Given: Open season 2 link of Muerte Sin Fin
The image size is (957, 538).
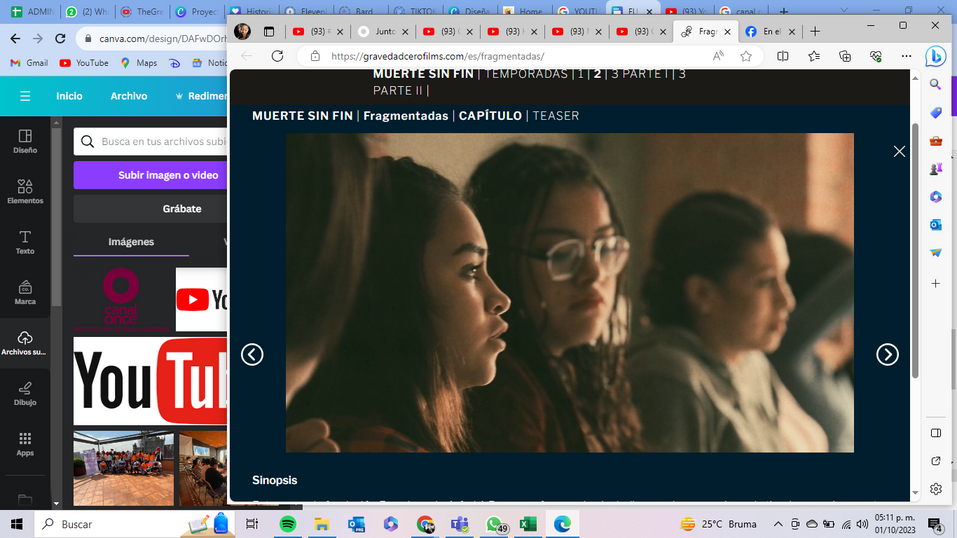Looking at the screenshot, I should pyautogui.click(x=598, y=74).
